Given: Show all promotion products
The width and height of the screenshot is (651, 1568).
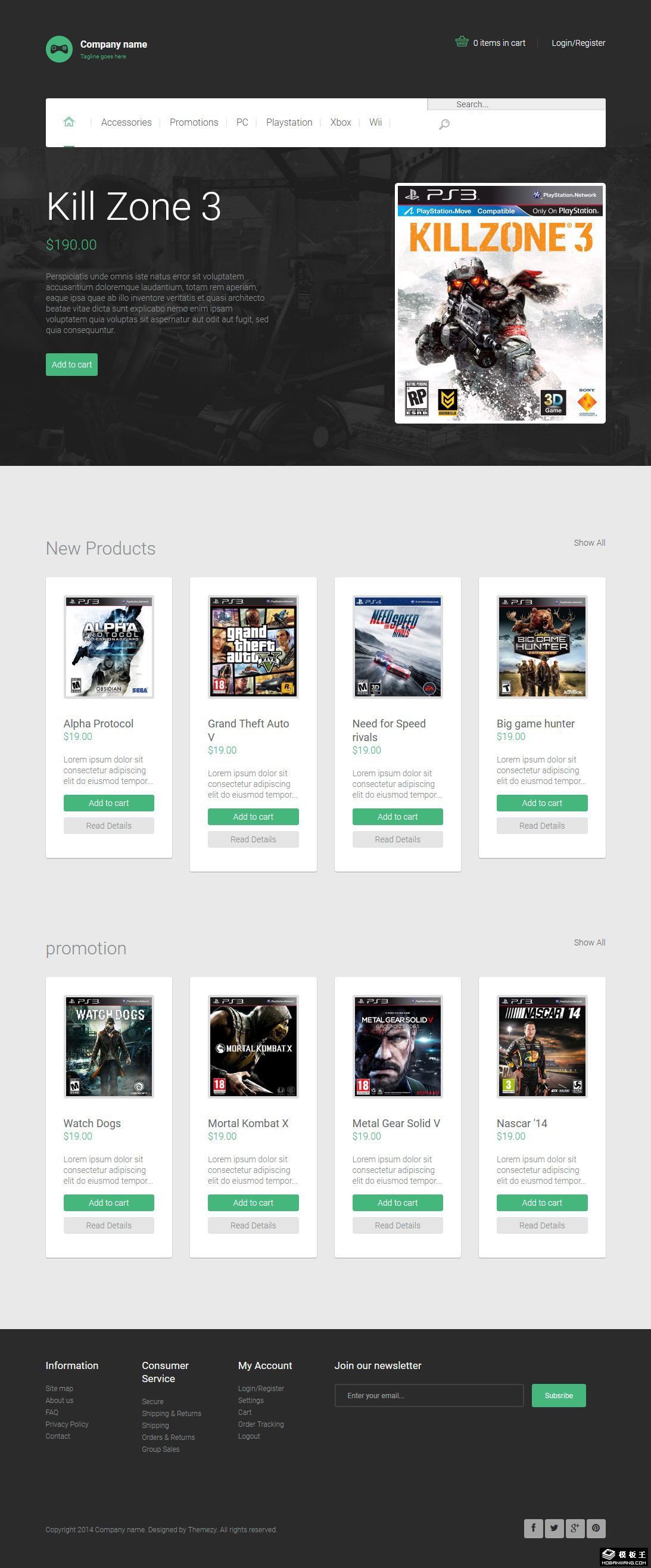Looking at the screenshot, I should 589,942.
